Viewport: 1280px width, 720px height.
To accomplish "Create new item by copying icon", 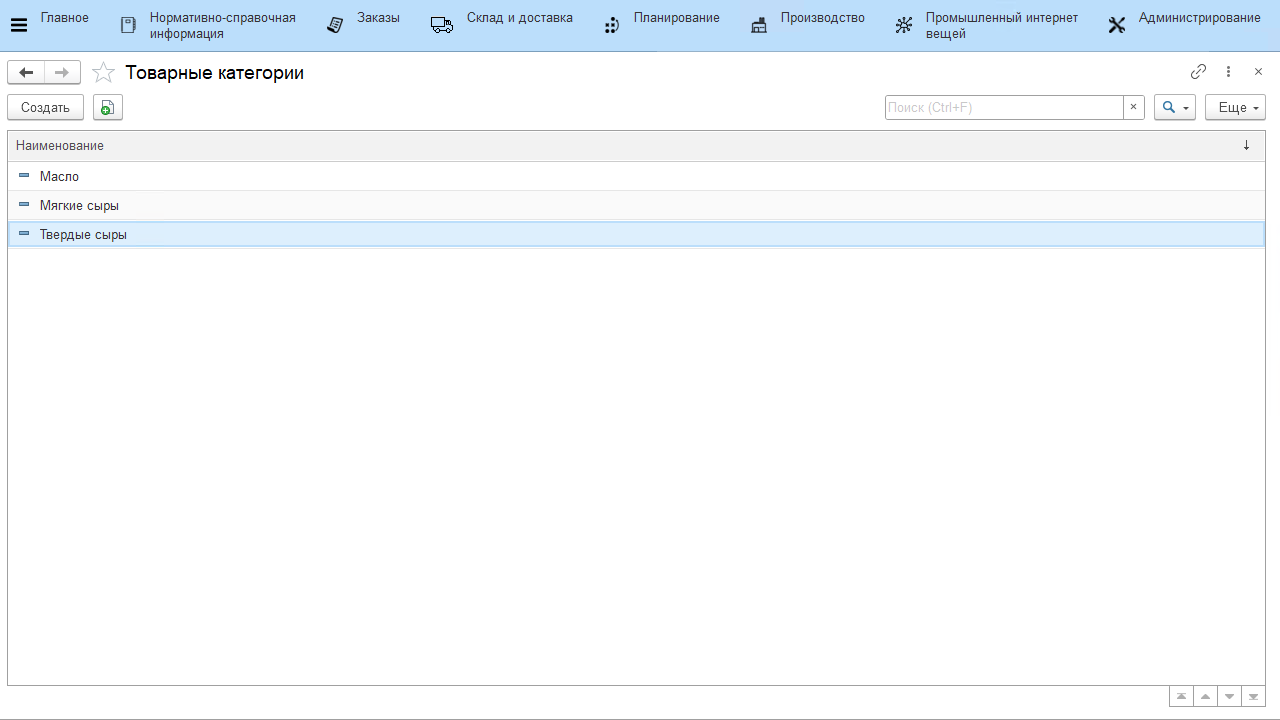I will (x=107, y=107).
